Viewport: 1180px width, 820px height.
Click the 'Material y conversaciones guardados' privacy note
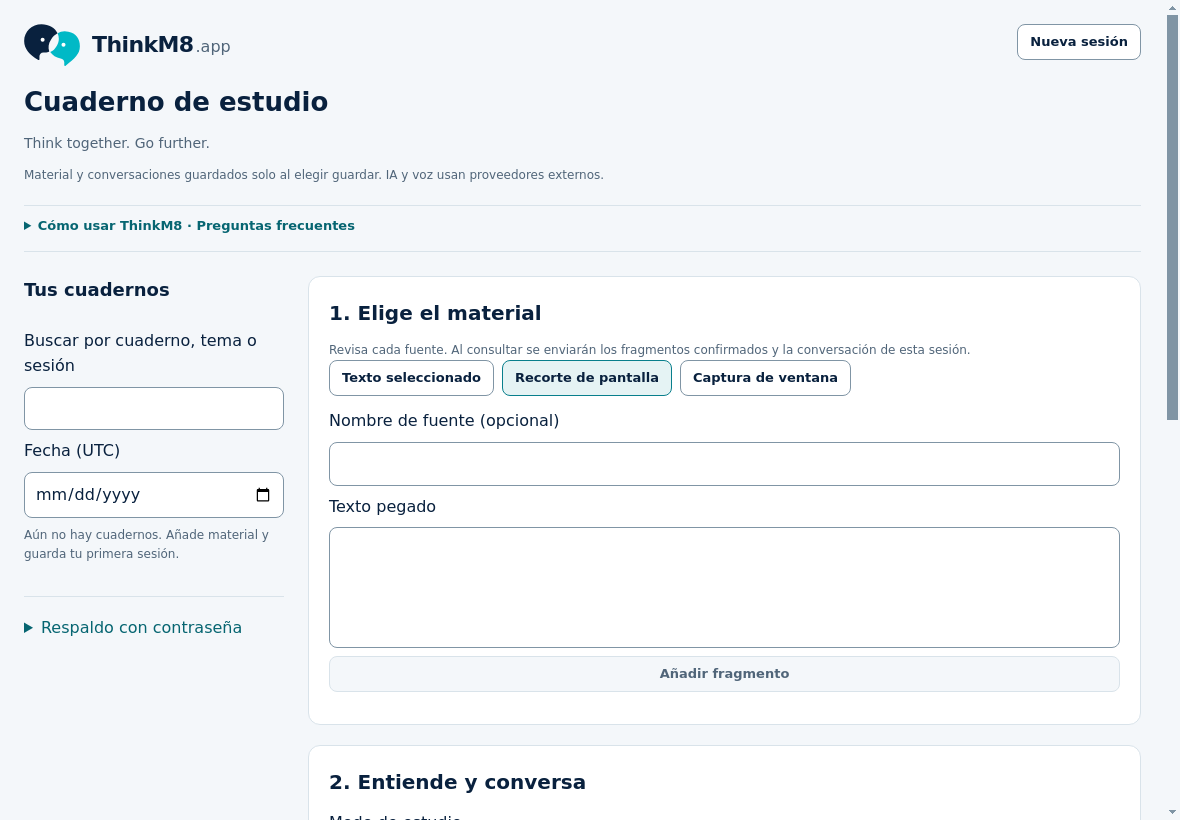pyautogui.click(x=314, y=175)
